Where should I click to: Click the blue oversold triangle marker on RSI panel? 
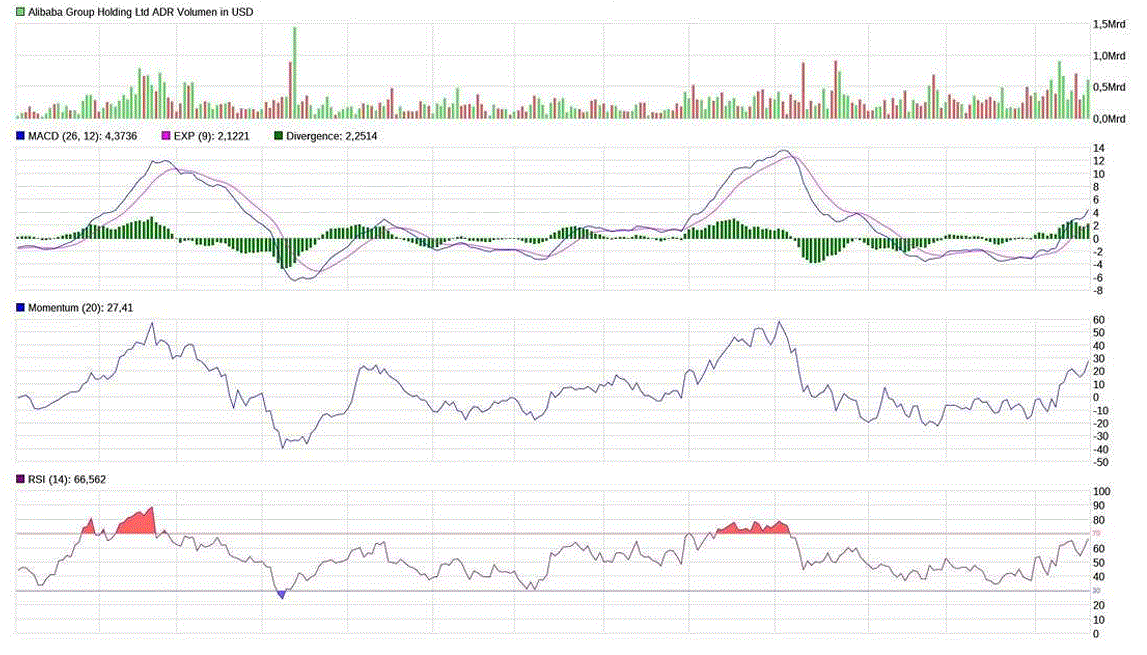(x=281, y=594)
